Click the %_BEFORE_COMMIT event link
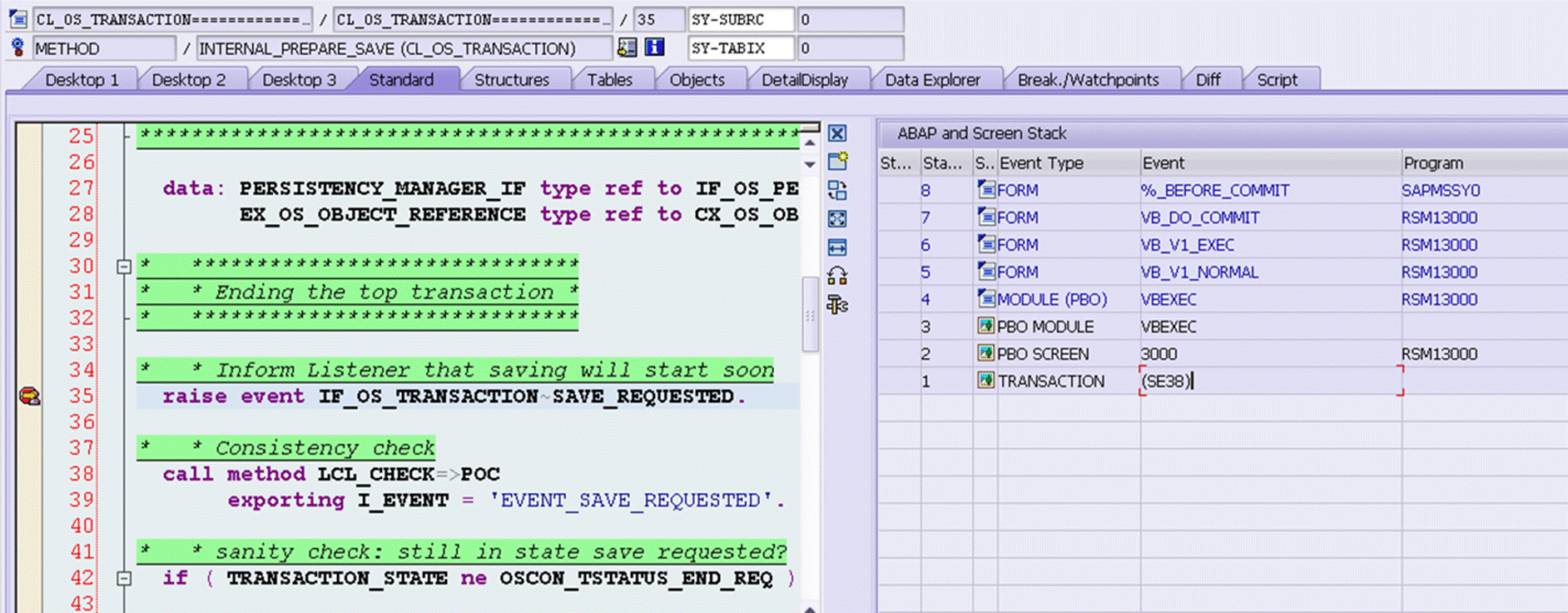 [1215, 191]
